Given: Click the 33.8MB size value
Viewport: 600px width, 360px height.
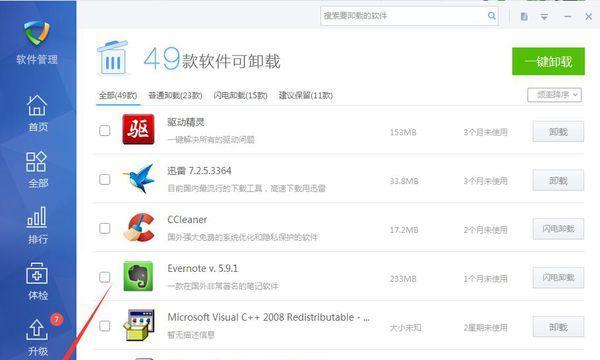Looking at the screenshot, I should (x=404, y=181).
